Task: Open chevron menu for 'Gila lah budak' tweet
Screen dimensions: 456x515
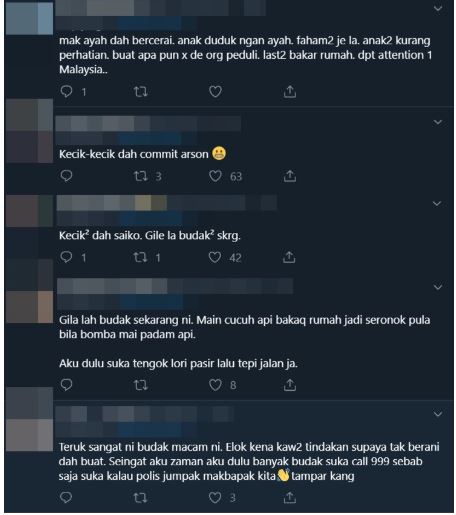Action: click(x=437, y=287)
